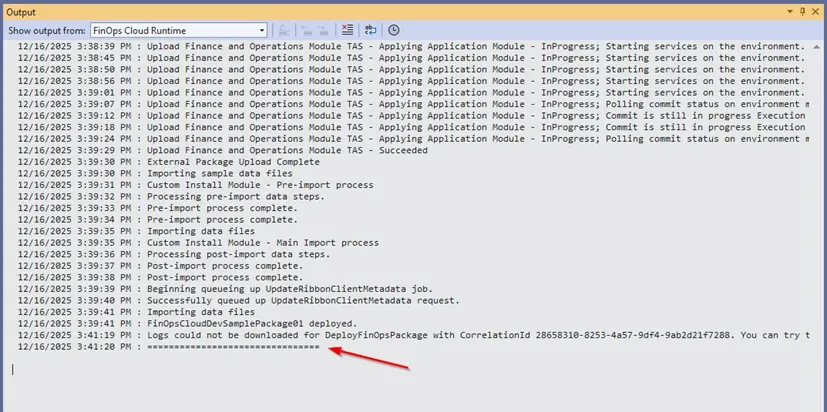Click the 'Logs could not be downloaded' line
Screen dimensions: 827x412
[414, 335]
